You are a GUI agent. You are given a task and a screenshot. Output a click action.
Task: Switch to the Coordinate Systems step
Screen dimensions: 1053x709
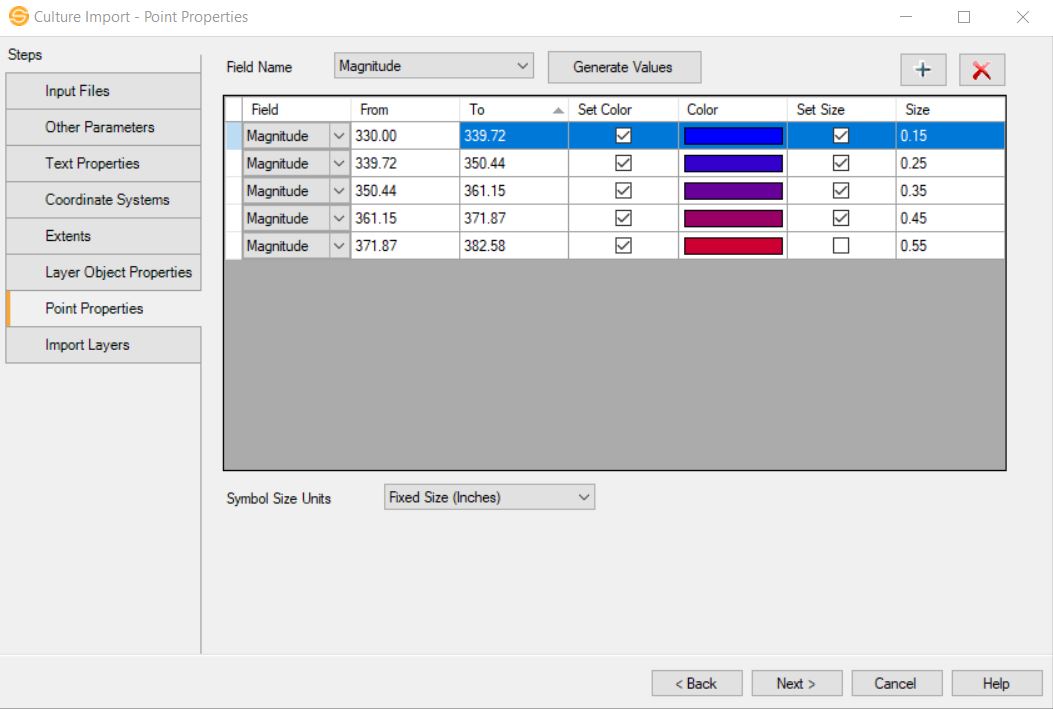103,200
